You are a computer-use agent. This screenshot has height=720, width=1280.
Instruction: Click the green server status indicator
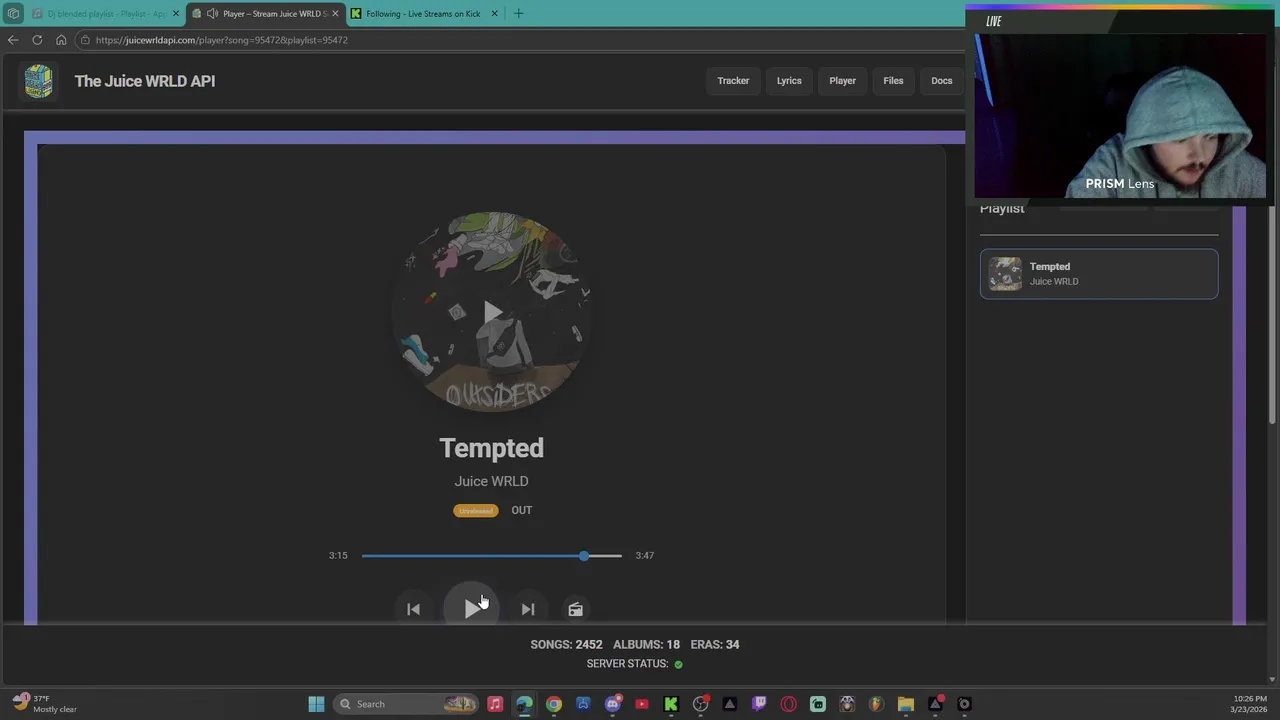678,664
